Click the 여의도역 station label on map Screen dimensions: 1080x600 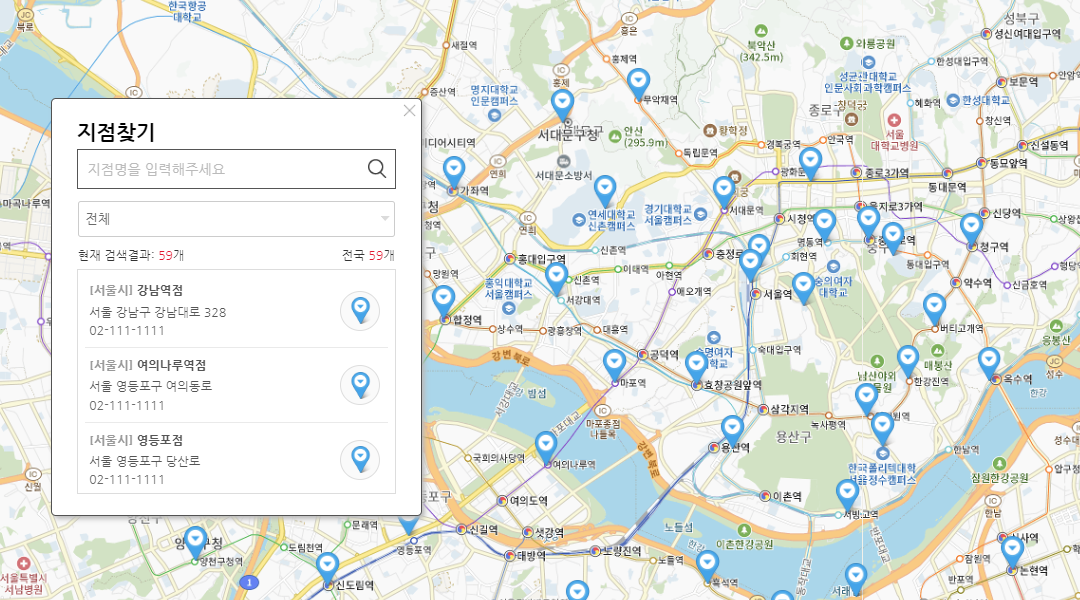[528, 501]
